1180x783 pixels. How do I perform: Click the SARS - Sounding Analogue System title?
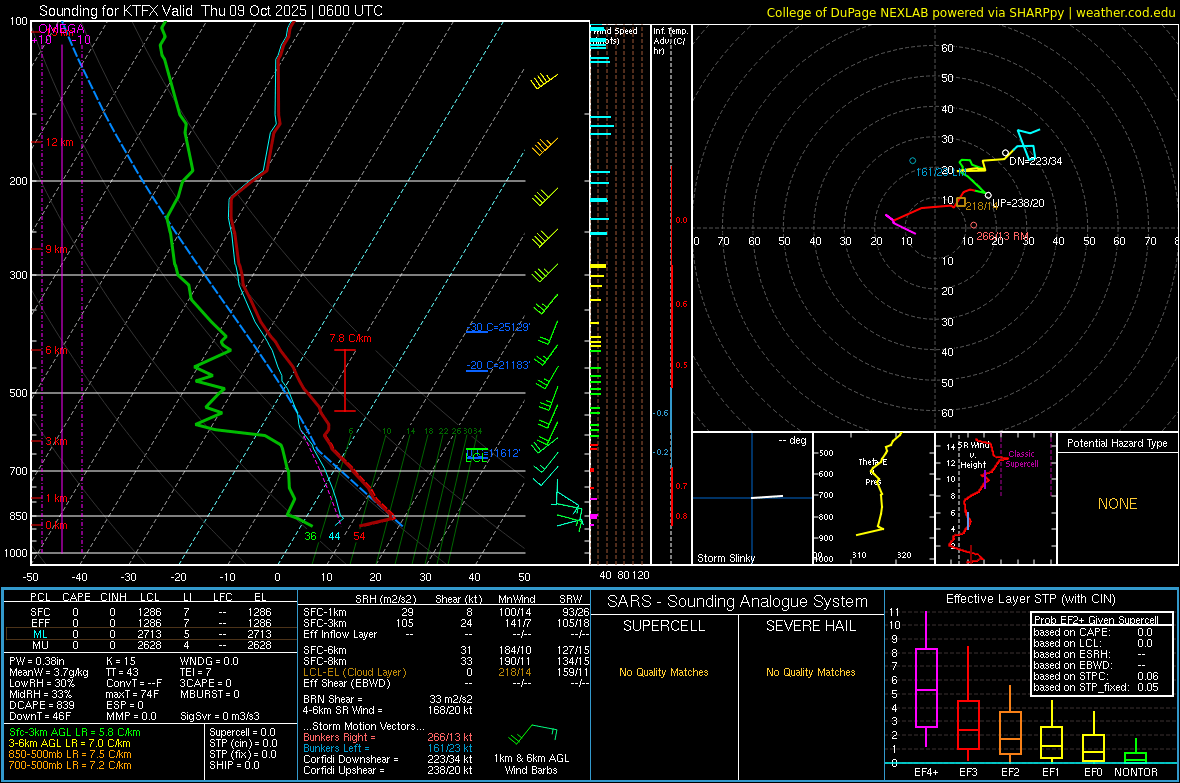click(x=737, y=602)
